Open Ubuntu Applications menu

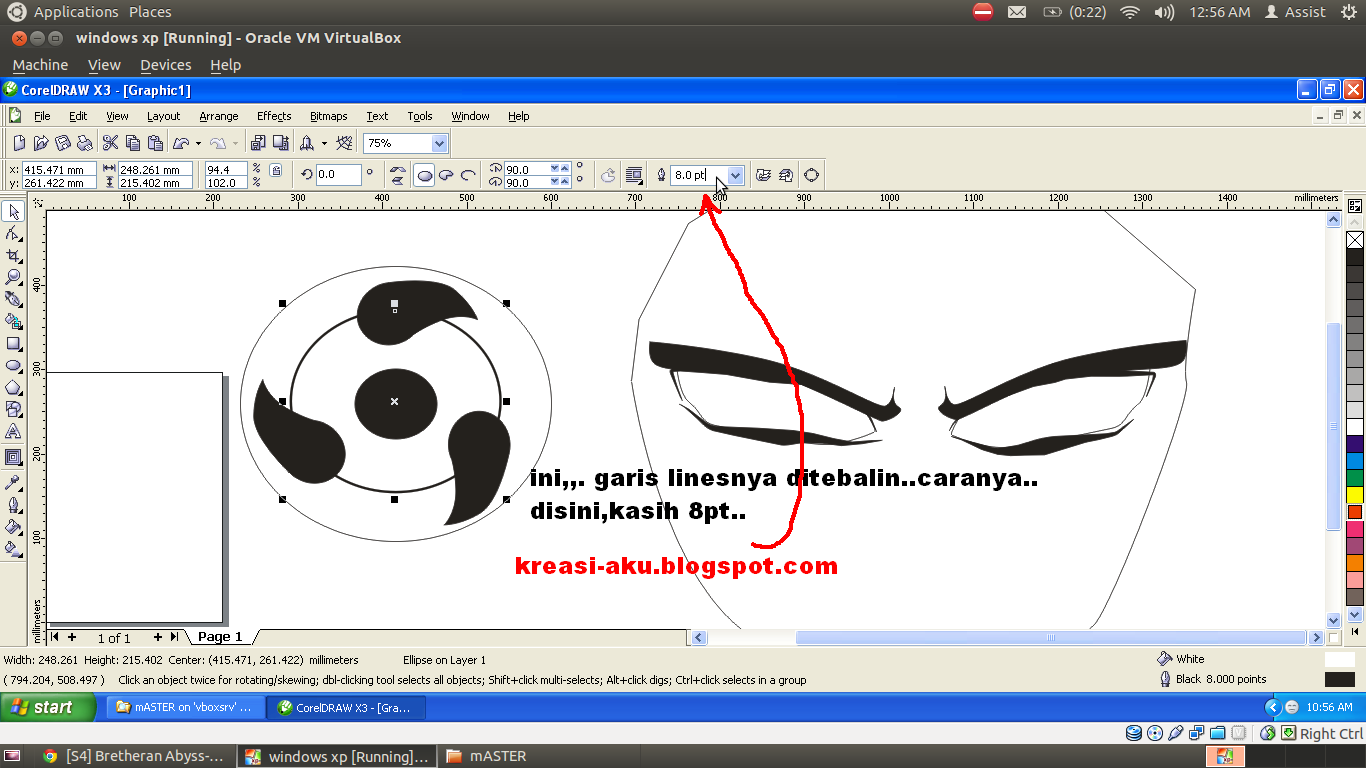point(76,12)
